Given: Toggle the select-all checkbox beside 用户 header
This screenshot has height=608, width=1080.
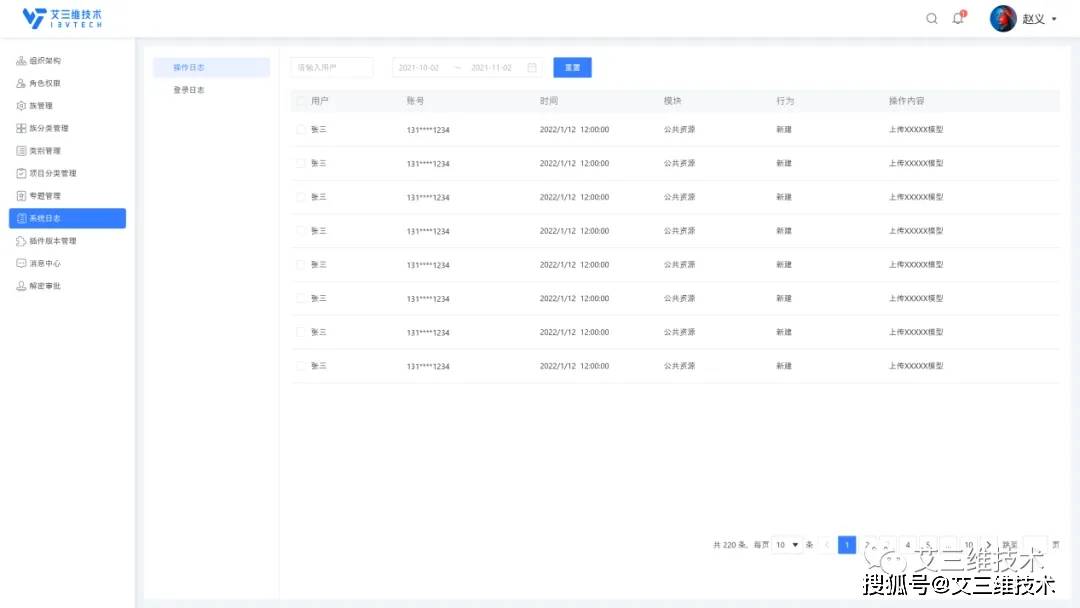Looking at the screenshot, I should (x=300, y=101).
